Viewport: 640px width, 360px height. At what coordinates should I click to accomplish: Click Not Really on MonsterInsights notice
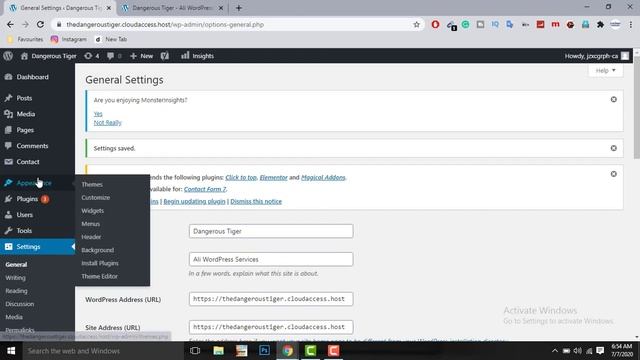tap(108, 122)
